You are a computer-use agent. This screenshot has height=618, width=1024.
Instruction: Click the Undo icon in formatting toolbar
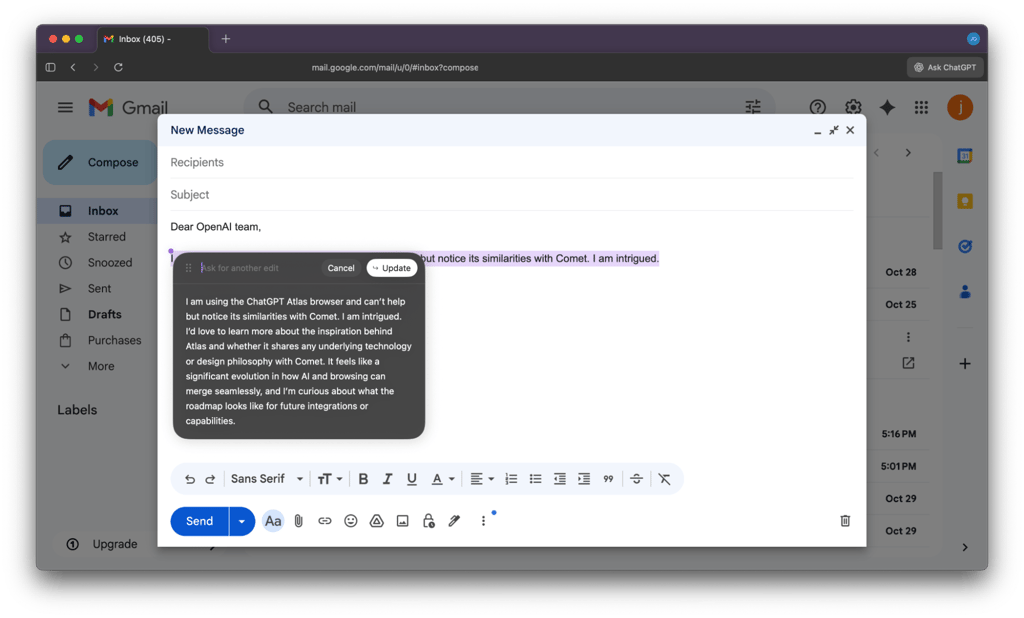coord(189,480)
